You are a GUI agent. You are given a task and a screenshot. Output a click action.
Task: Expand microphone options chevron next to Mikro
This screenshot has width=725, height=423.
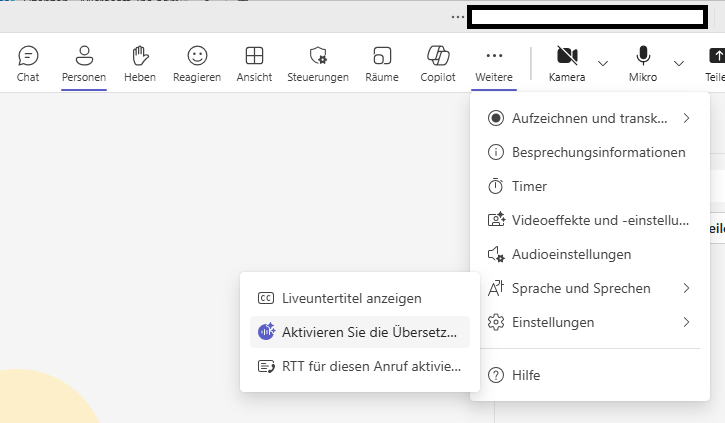pyautogui.click(x=679, y=63)
